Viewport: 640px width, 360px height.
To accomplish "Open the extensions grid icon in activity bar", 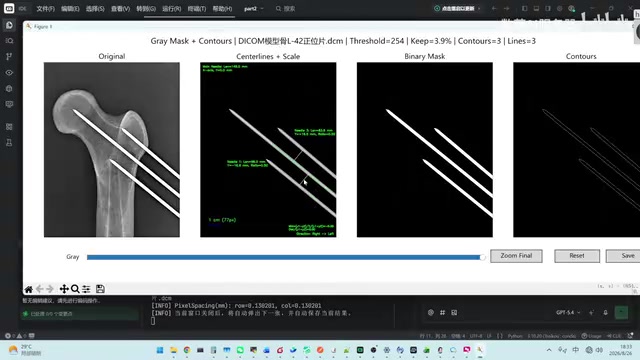I will tap(9, 127).
